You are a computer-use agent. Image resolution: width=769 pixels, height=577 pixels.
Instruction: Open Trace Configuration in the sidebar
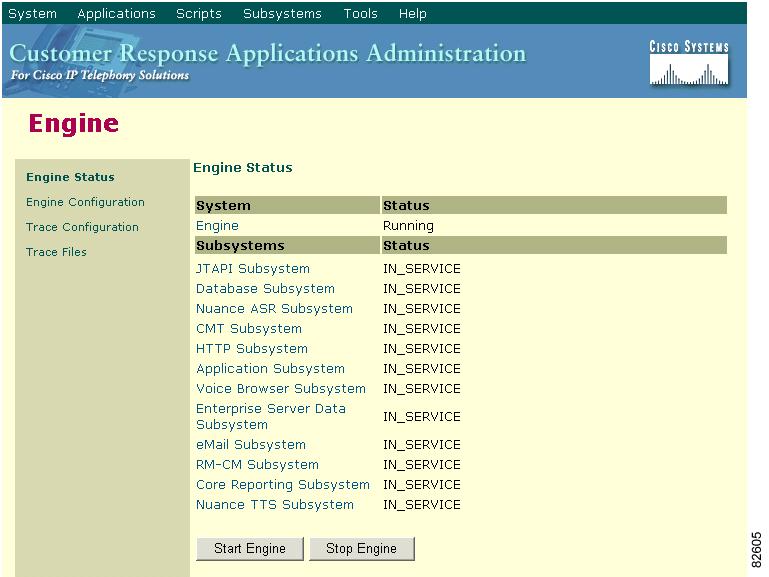coord(82,227)
